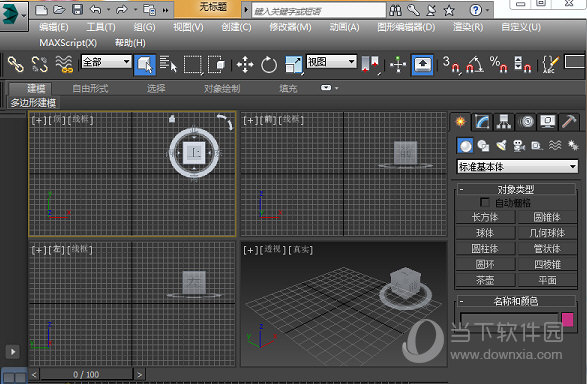Toggle Window/Crossing selection mode
587x384 pixels.
pos(216,64)
